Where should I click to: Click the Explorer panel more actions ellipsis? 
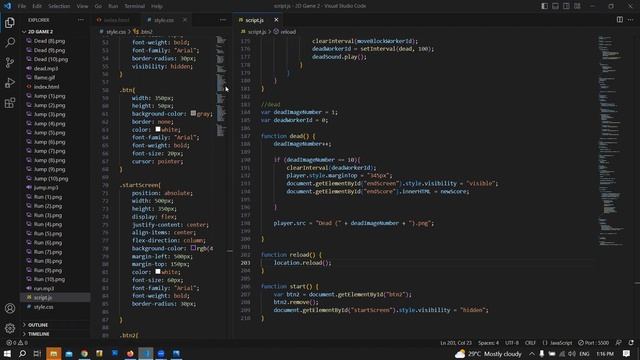point(81,20)
